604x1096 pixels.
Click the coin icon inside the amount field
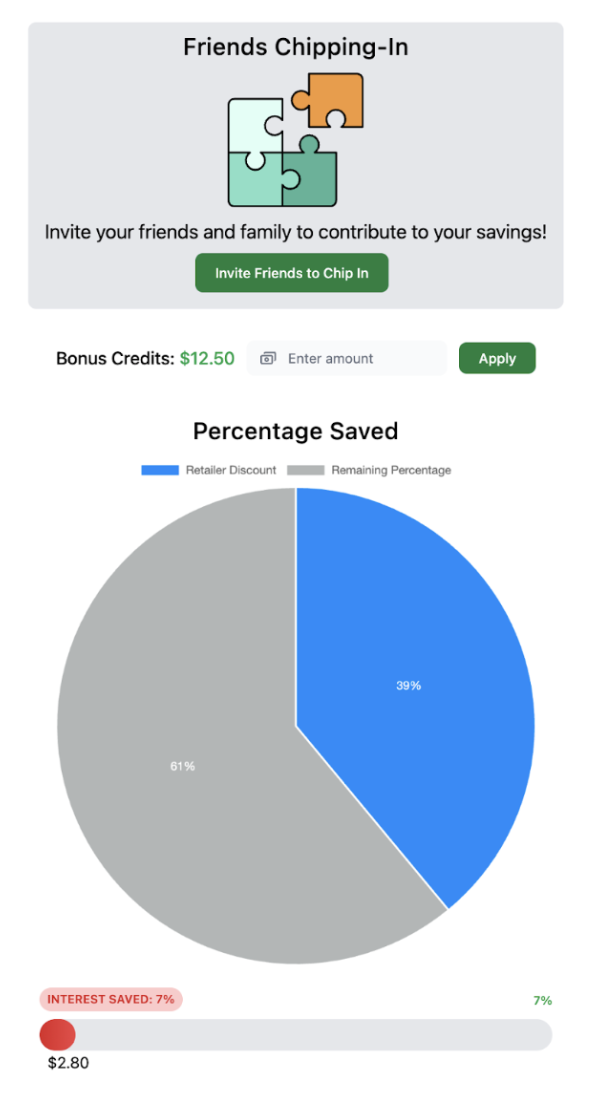click(268, 357)
